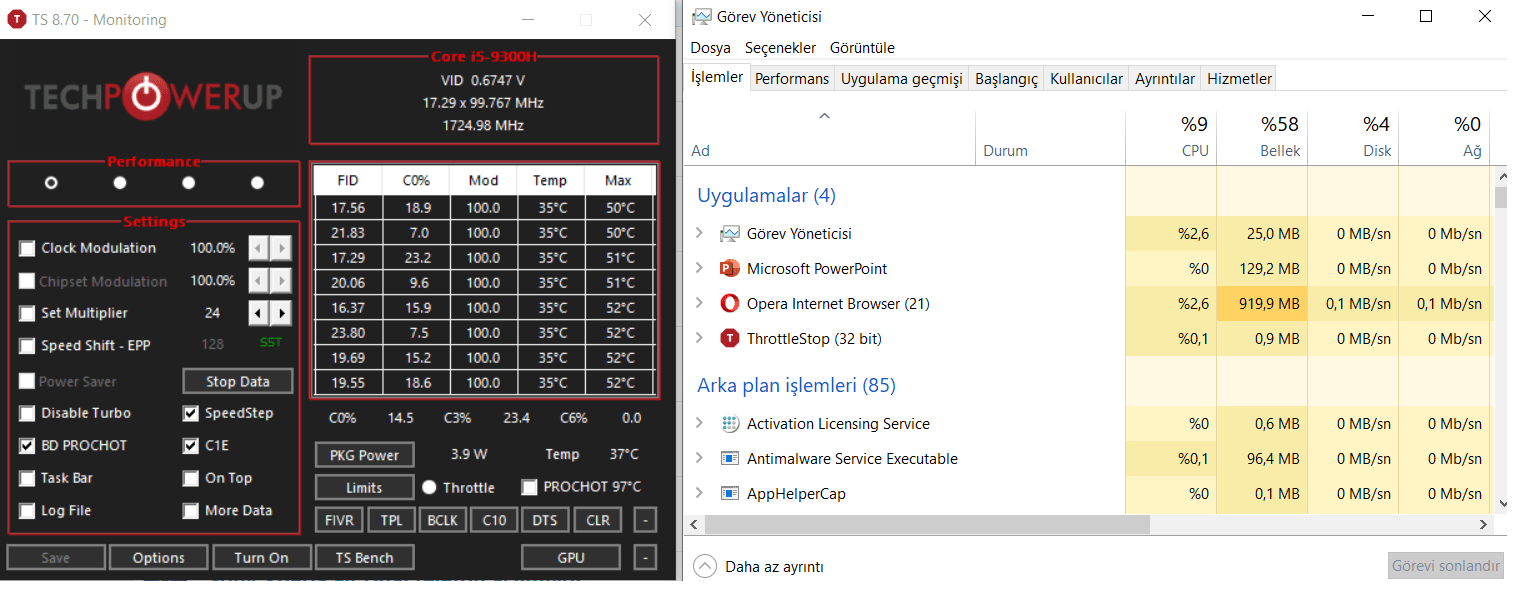
Task: Switch to the Ayrıntılar tab
Action: tap(1165, 79)
